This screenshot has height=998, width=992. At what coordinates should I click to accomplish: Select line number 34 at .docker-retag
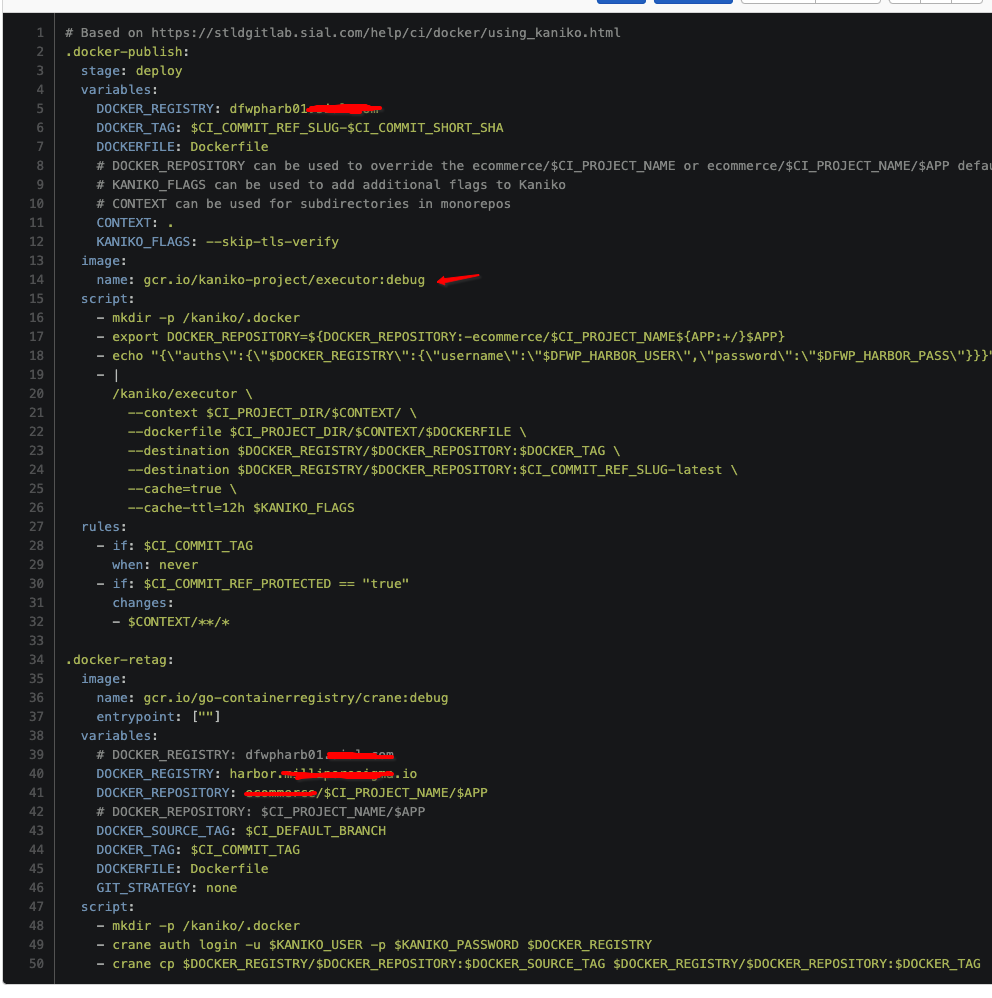pyautogui.click(x=36, y=659)
